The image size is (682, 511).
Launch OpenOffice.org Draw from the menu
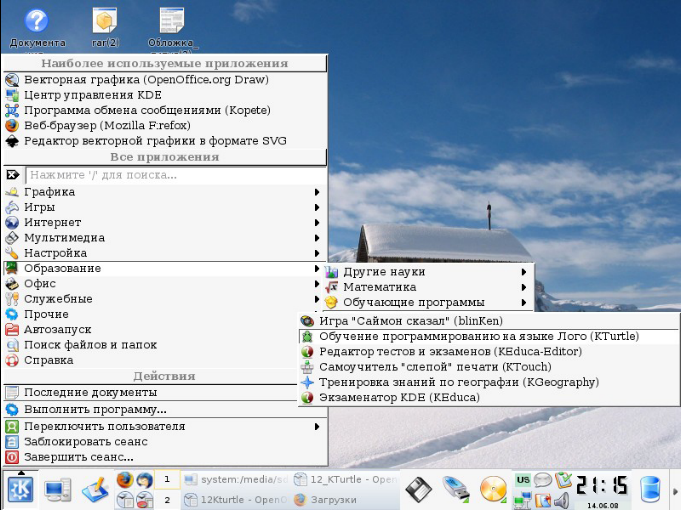coord(146,80)
